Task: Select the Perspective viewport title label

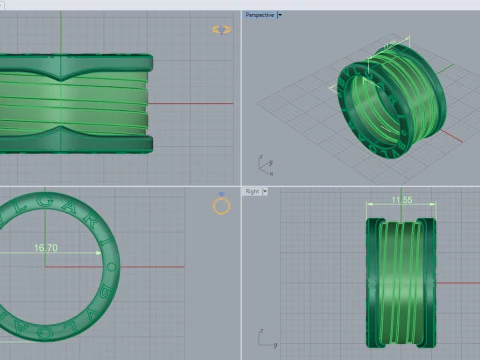Action: (x=260, y=15)
